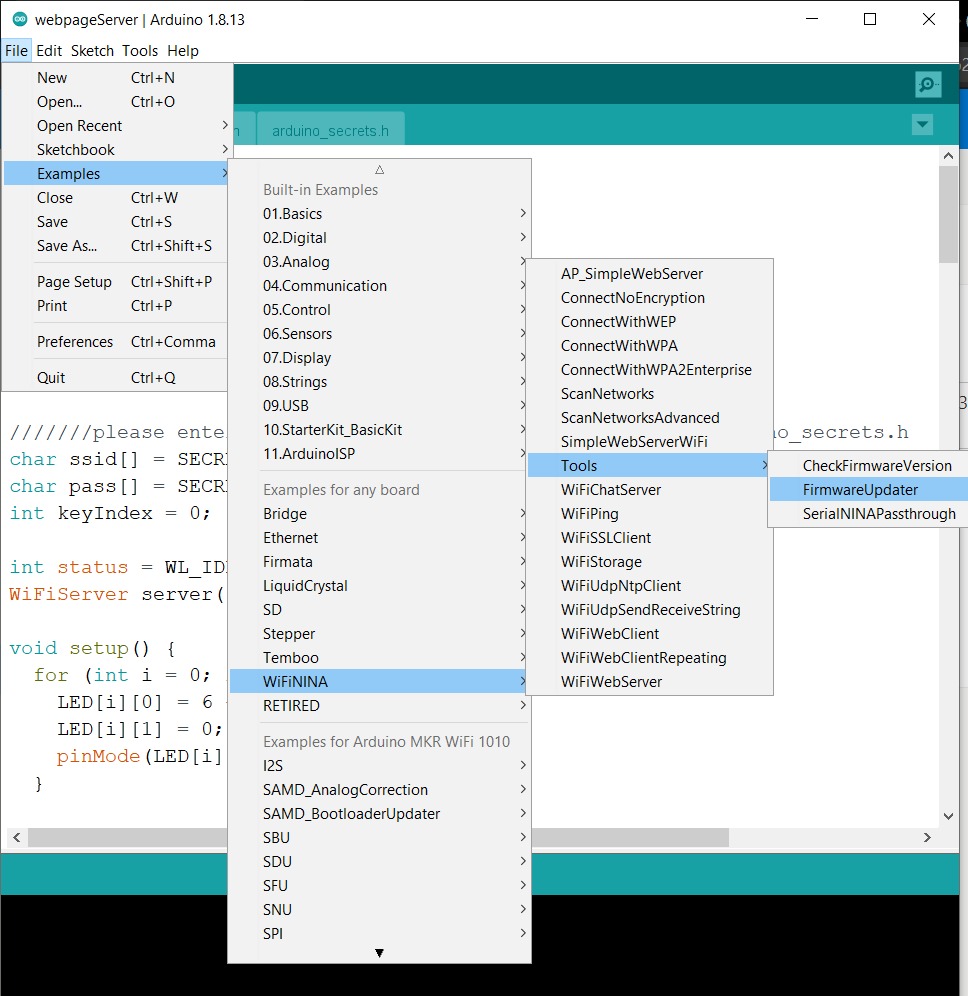Open FirmwareUpdater sketch
This screenshot has width=968, height=996.
tap(869, 490)
